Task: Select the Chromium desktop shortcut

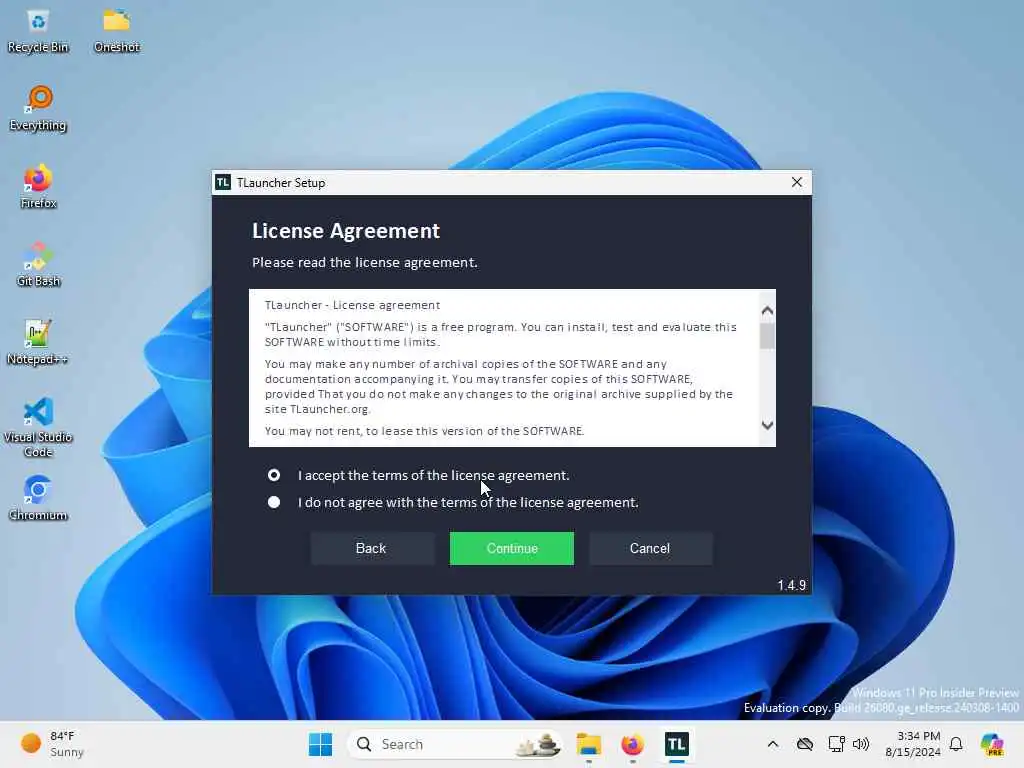Action: tap(38, 498)
